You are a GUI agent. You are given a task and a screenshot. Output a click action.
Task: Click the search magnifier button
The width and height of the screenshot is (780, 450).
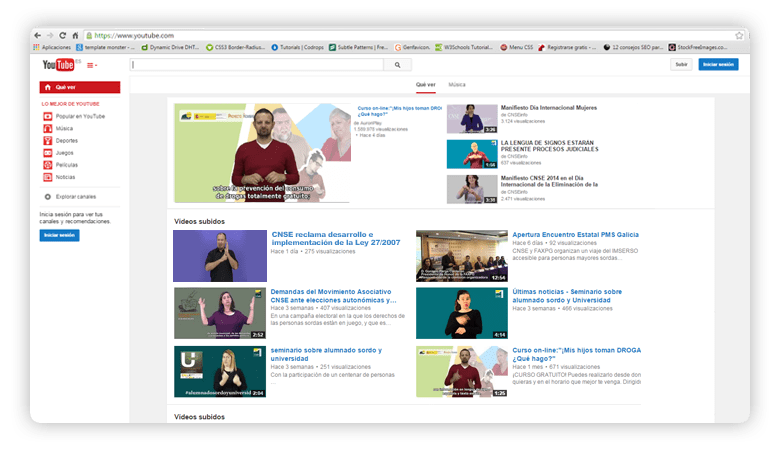pyautogui.click(x=397, y=65)
